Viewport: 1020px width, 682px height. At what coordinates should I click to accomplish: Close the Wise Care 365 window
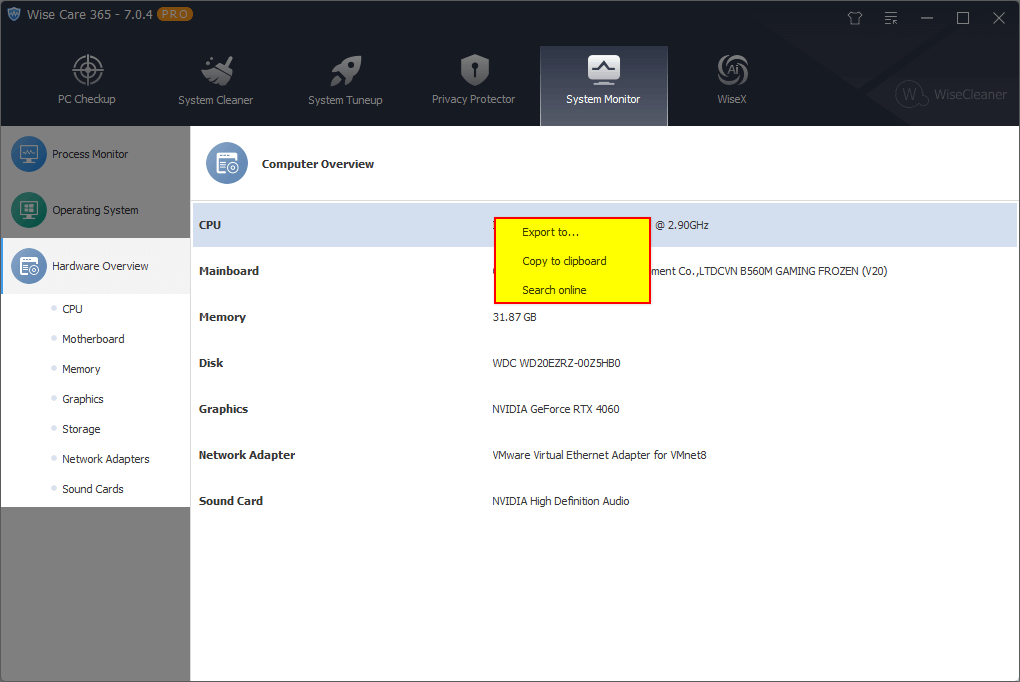click(999, 18)
